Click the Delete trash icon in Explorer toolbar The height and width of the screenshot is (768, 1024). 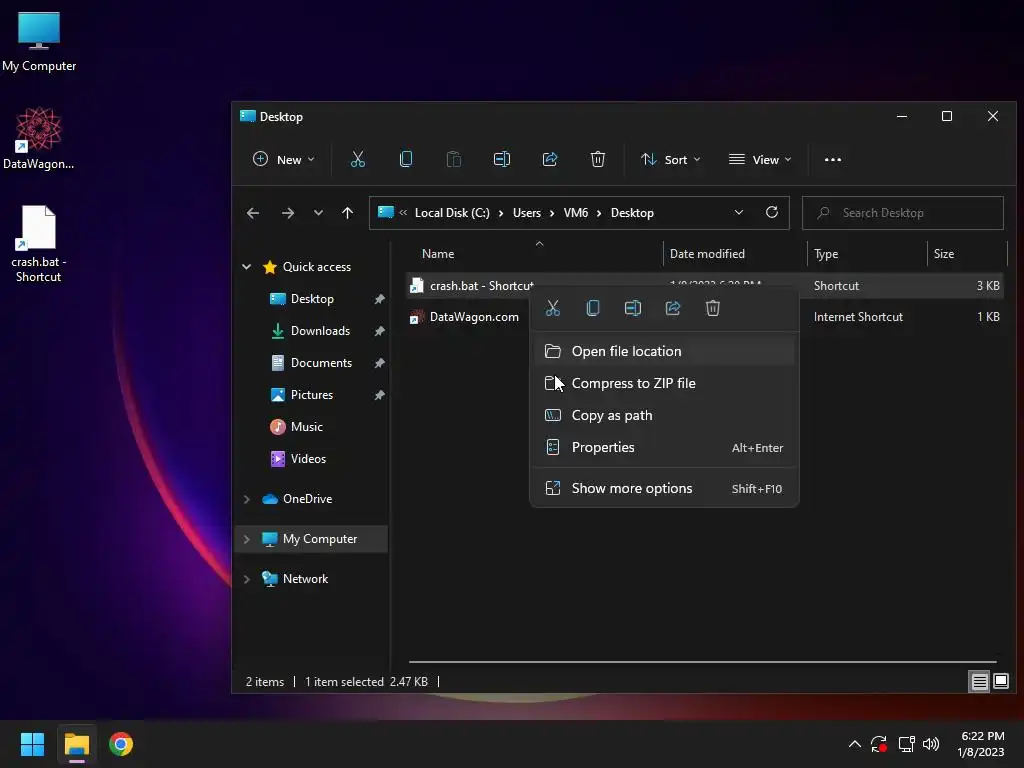point(598,159)
